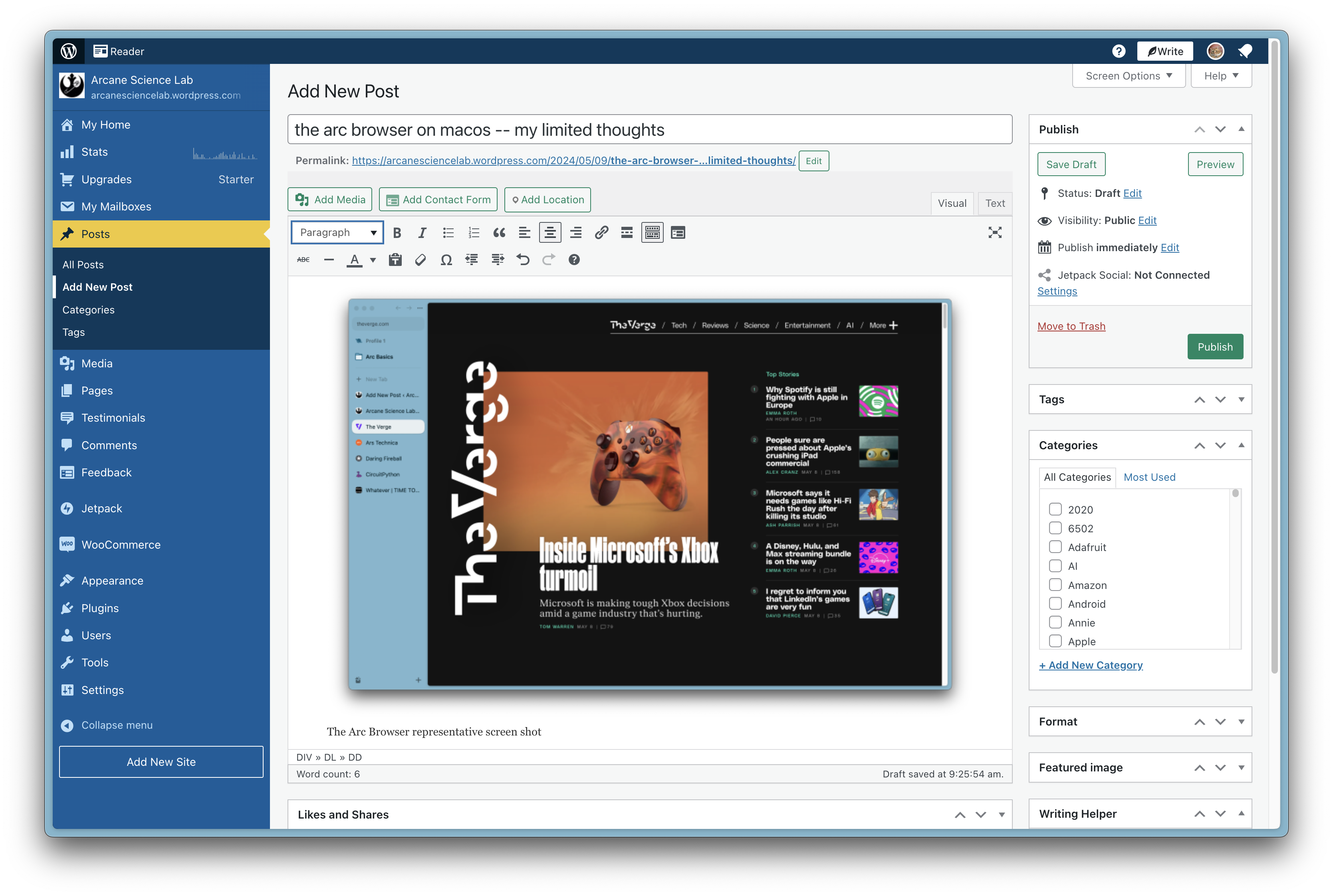Click the post title input field

650,130
